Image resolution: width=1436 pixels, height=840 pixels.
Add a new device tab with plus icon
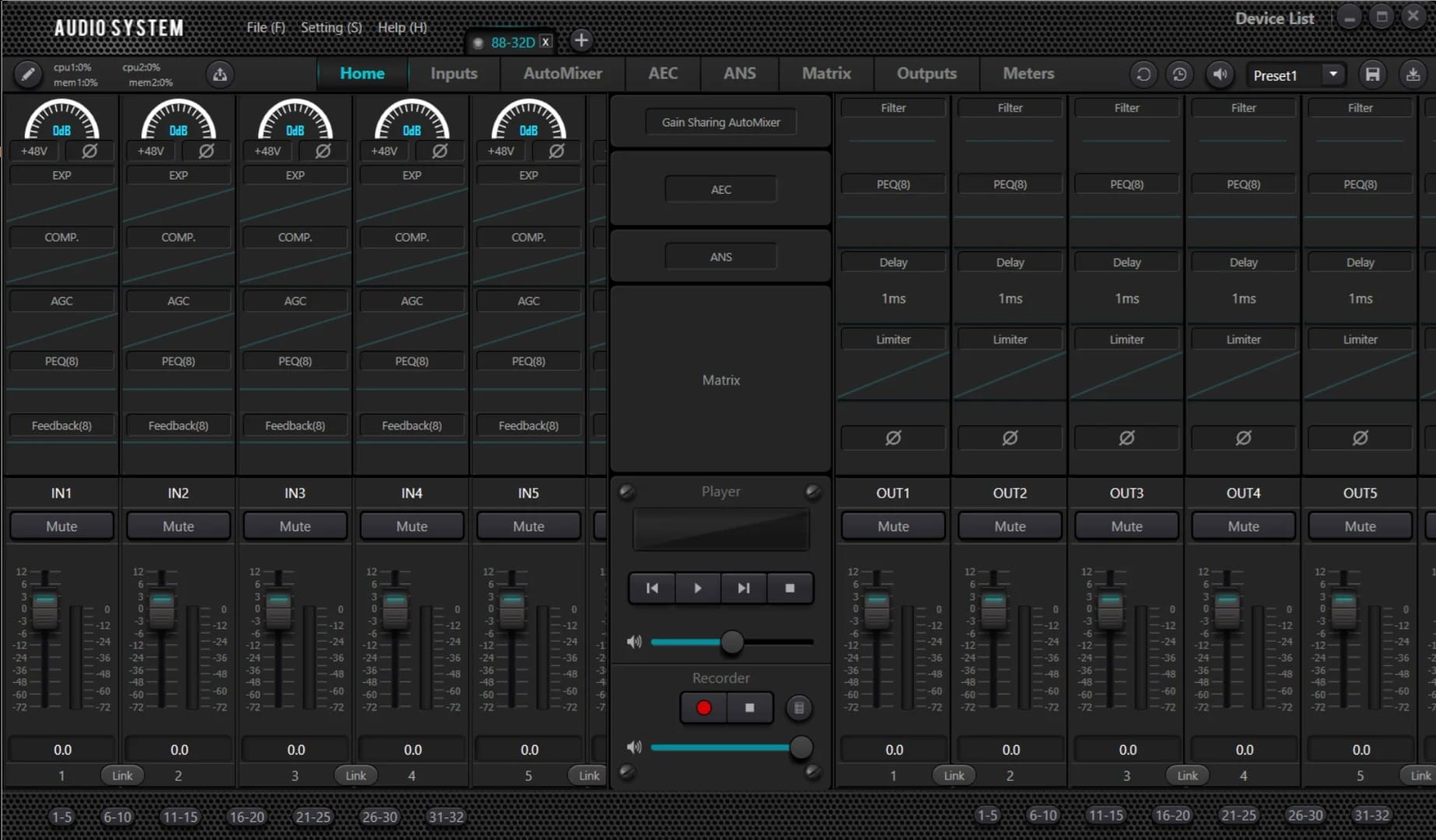(580, 40)
